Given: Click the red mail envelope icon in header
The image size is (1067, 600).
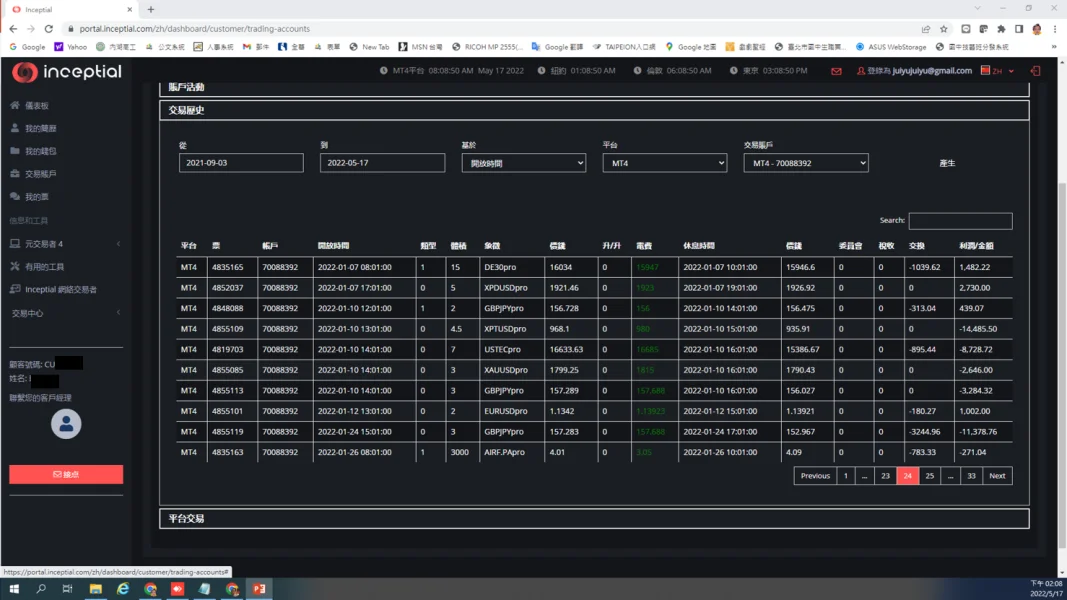Looking at the screenshot, I should click(x=836, y=71).
